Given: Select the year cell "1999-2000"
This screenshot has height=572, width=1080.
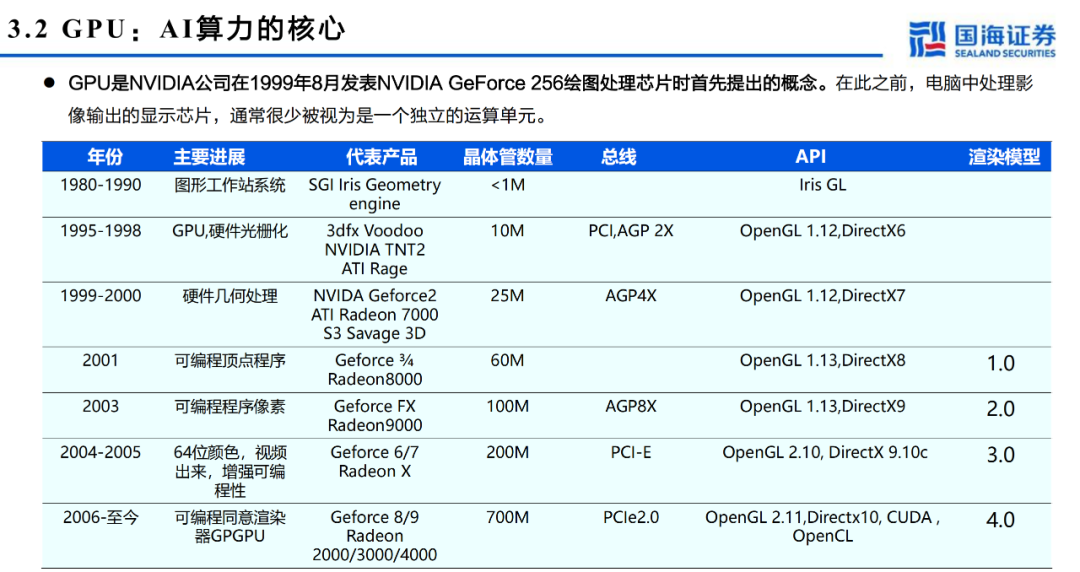Looking at the screenshot, I should tap(101, 296).
